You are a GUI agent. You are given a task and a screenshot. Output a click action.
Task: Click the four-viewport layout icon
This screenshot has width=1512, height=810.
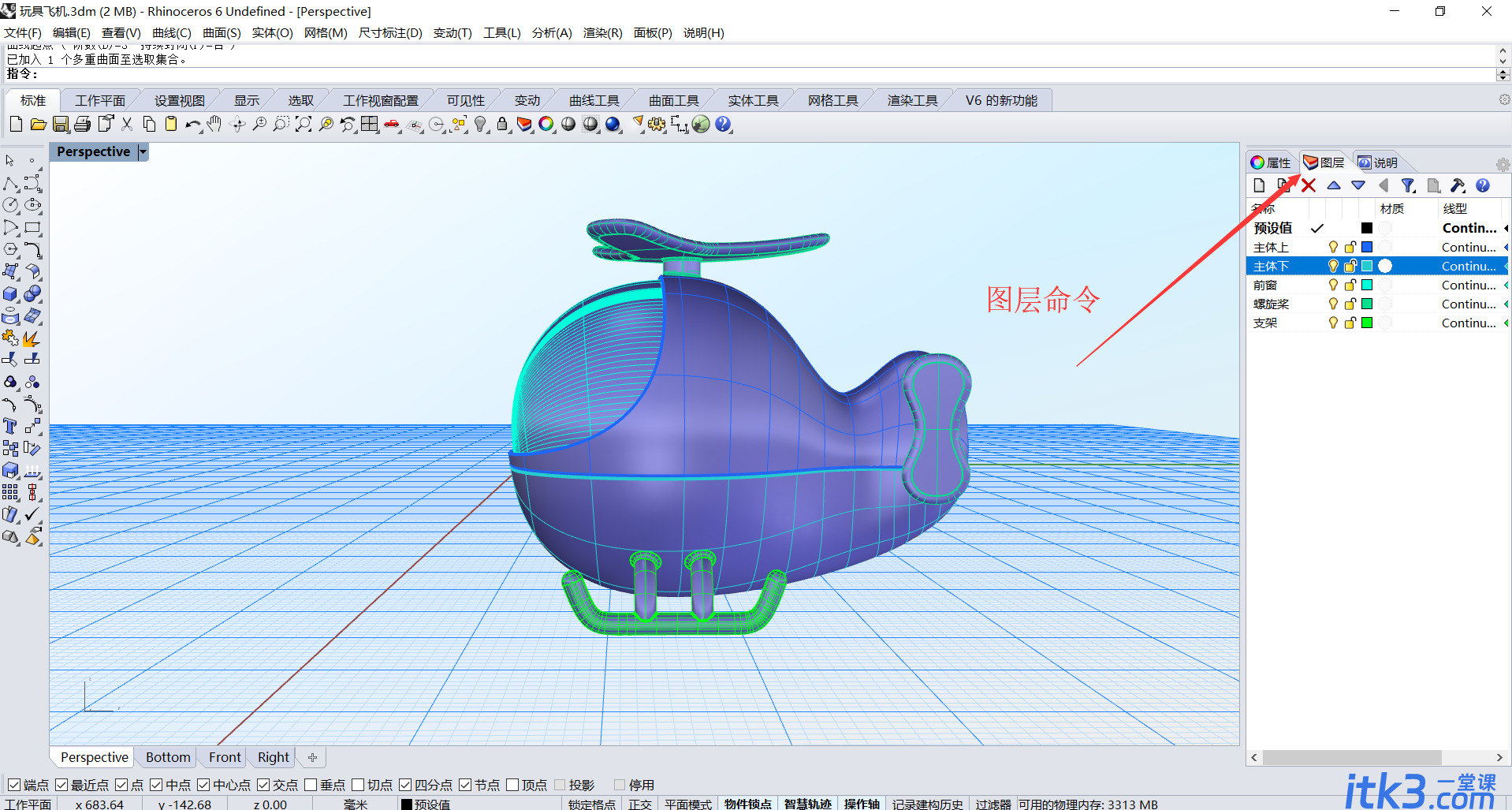point(370,124)
